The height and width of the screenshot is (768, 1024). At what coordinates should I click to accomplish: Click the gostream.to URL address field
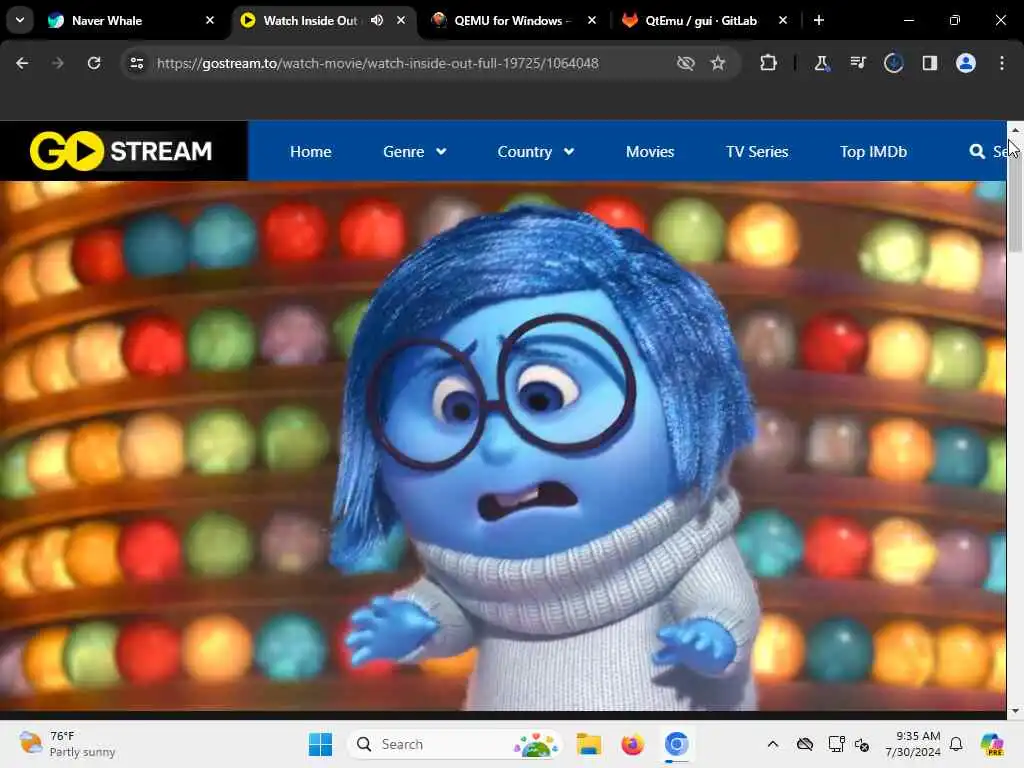click(377, 63)
